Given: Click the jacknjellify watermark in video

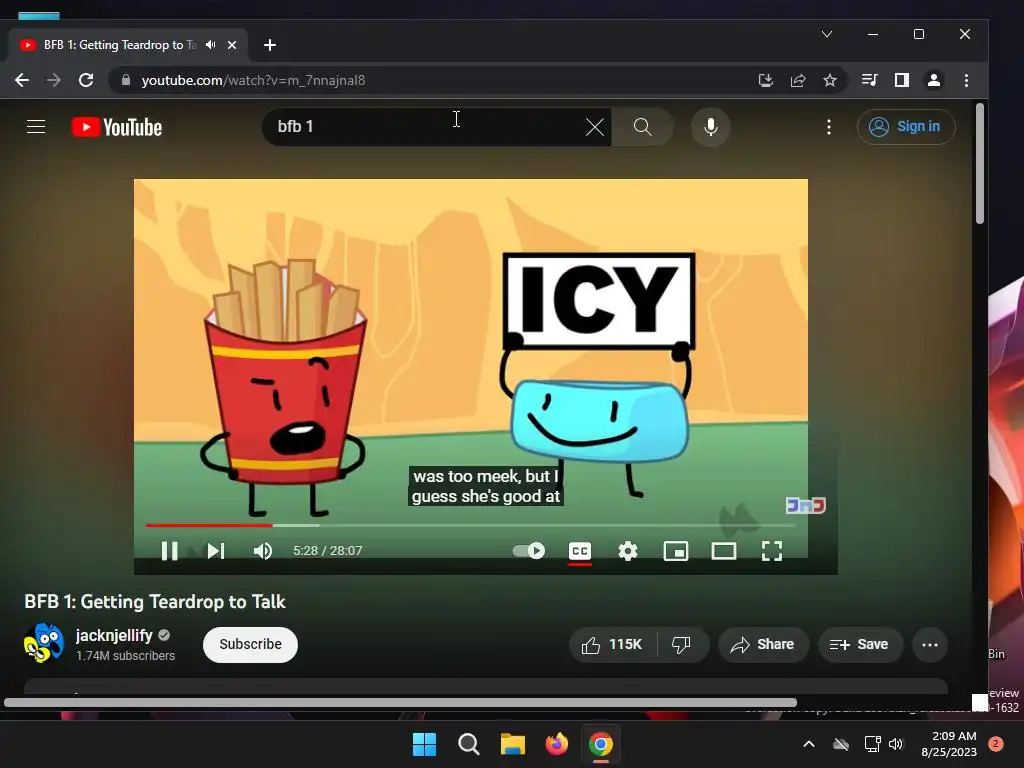Looking at the screenshot, I should pos(806,505).
